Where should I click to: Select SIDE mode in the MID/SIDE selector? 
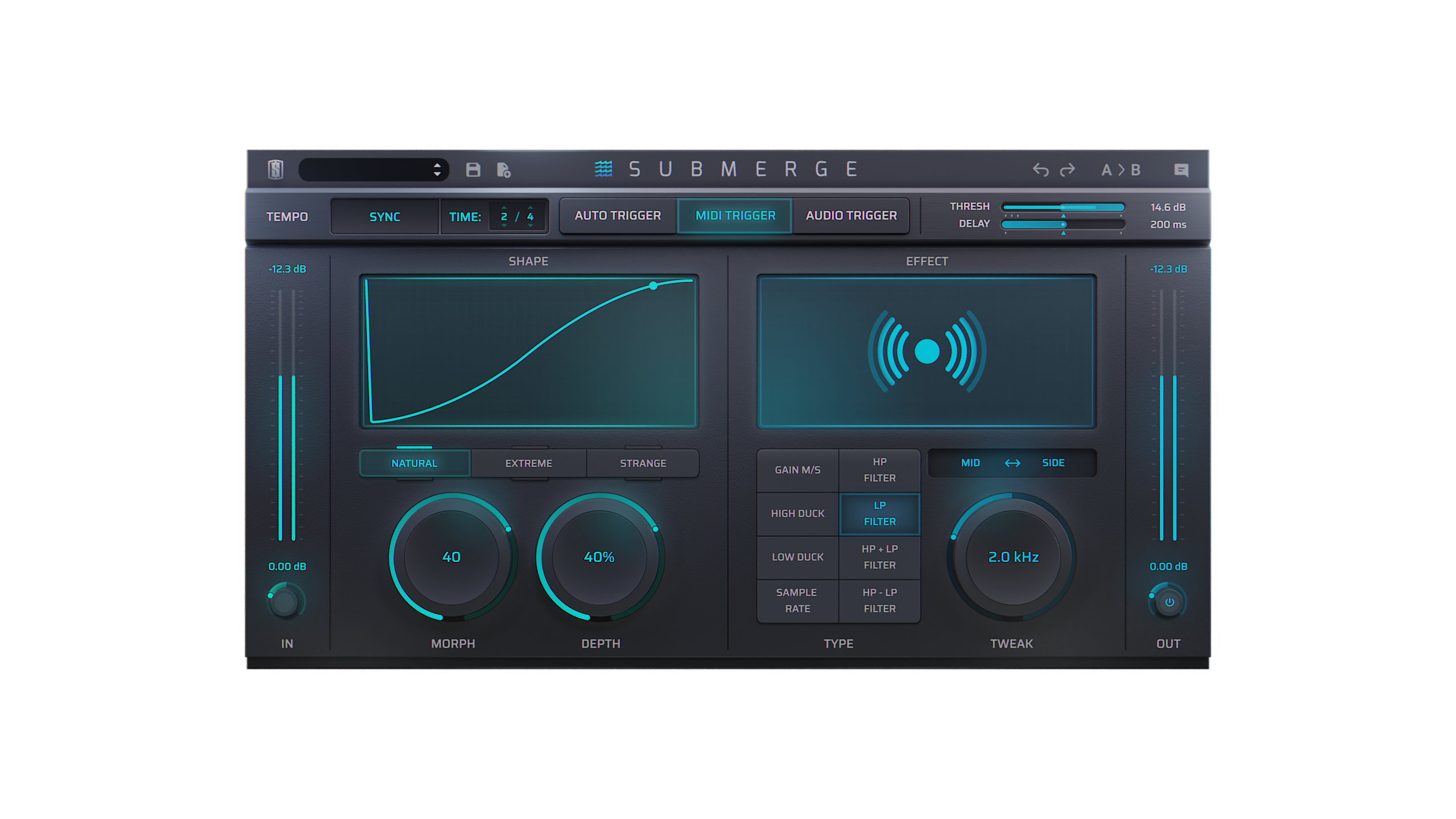[x=1054, y=462]
